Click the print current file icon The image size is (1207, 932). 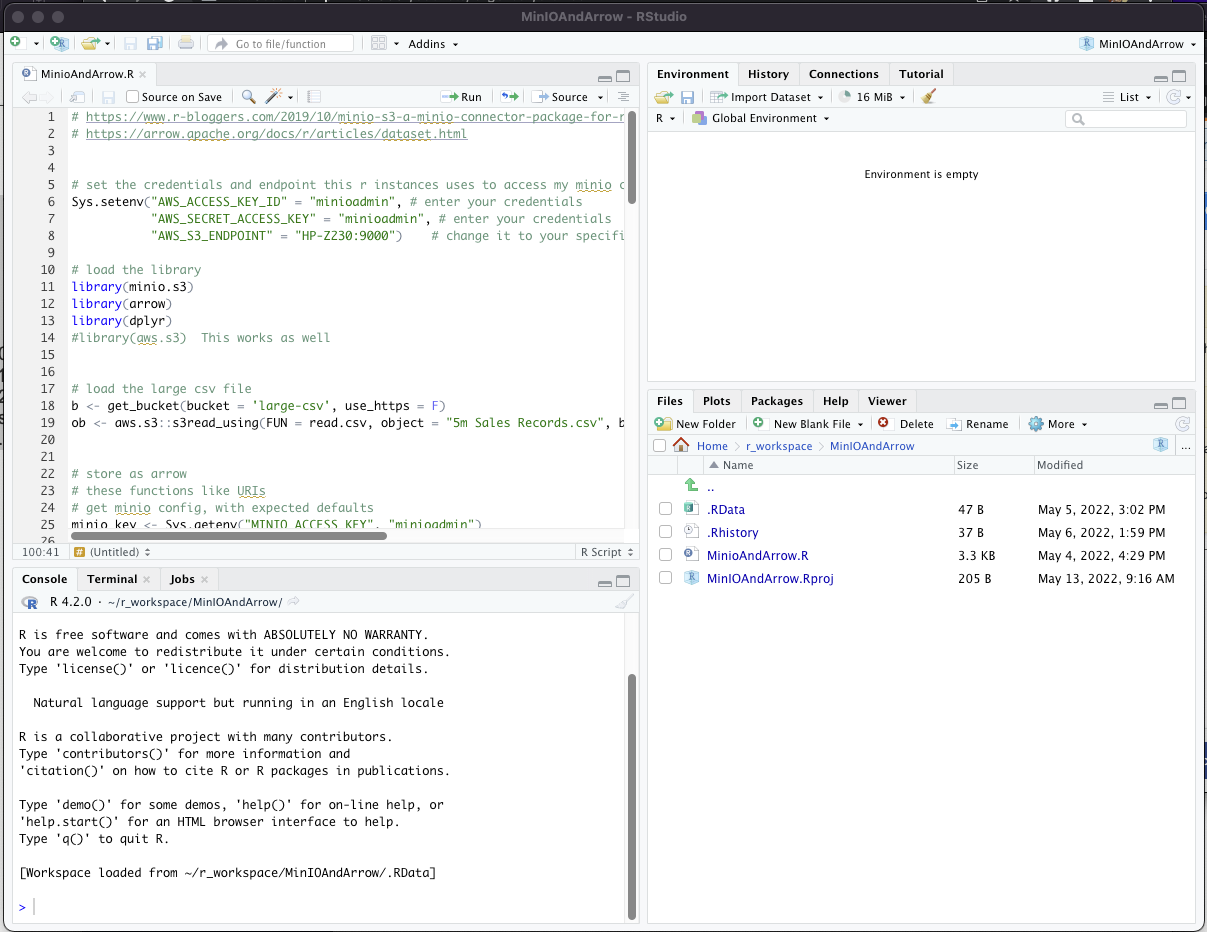186,44
